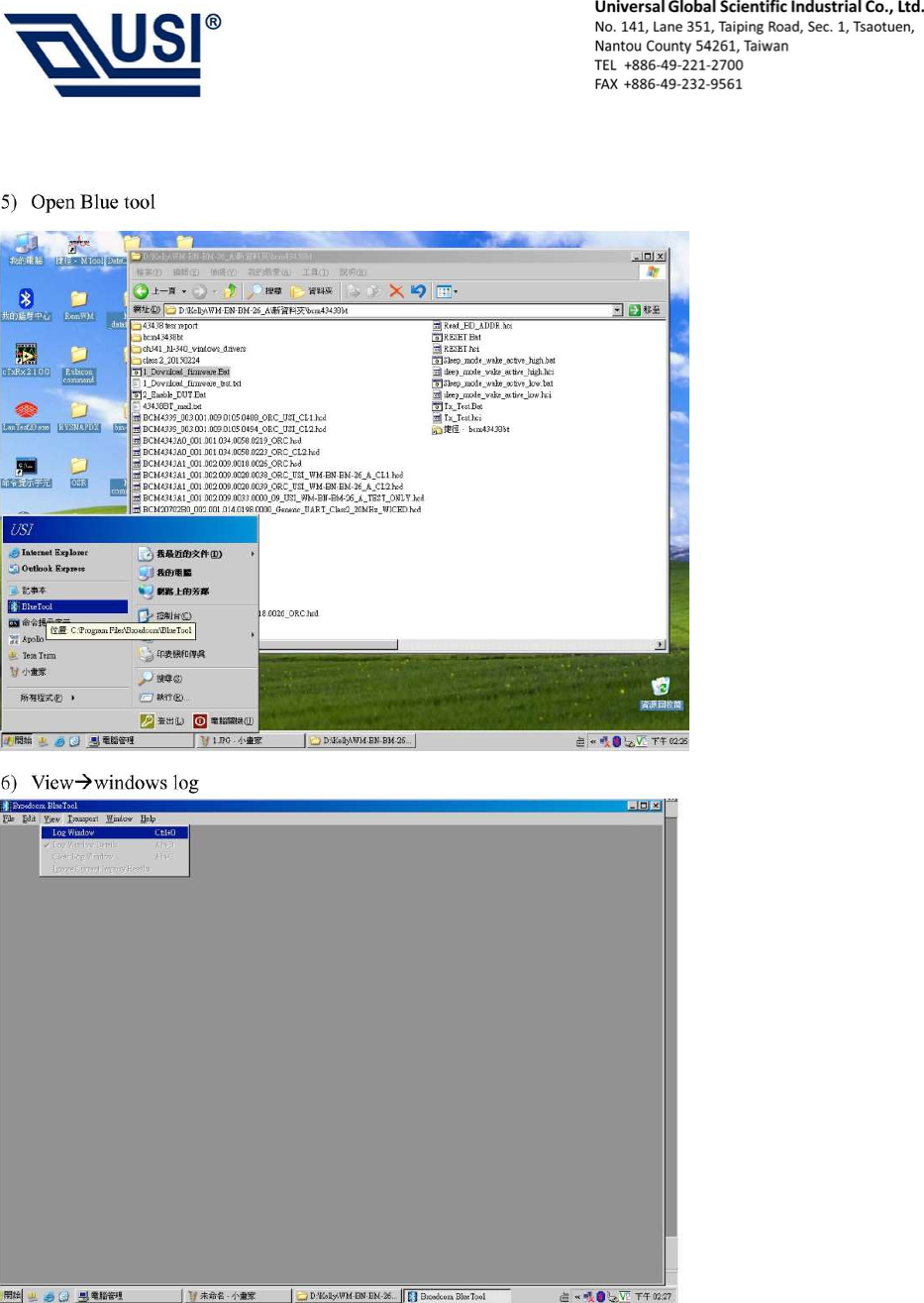
Task: Open the View menu in BlueTool
Action: point(51,819)
